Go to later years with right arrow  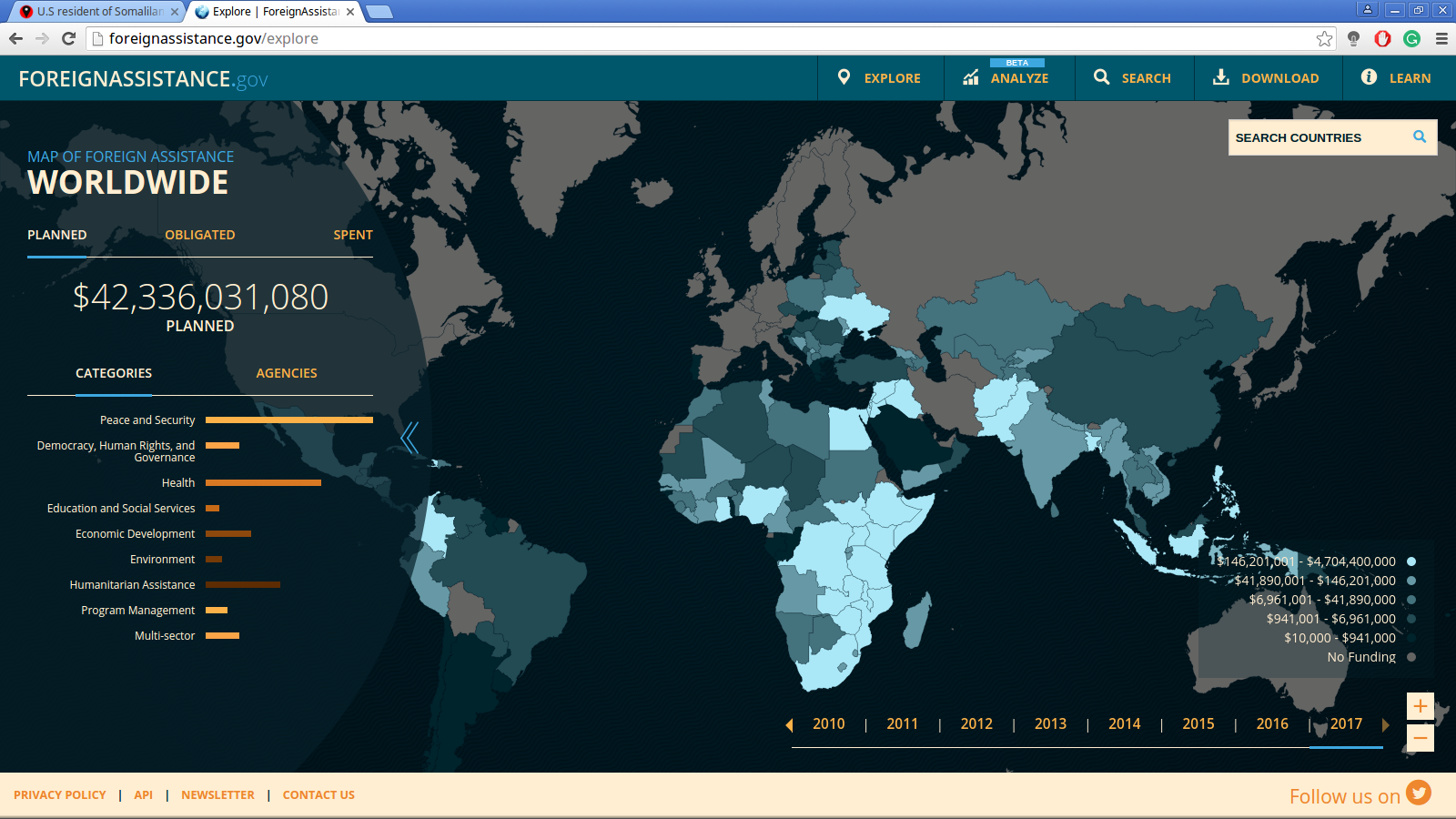point(1386,725)
